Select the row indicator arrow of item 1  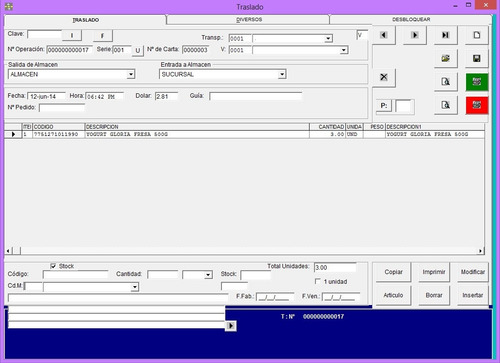13,134
